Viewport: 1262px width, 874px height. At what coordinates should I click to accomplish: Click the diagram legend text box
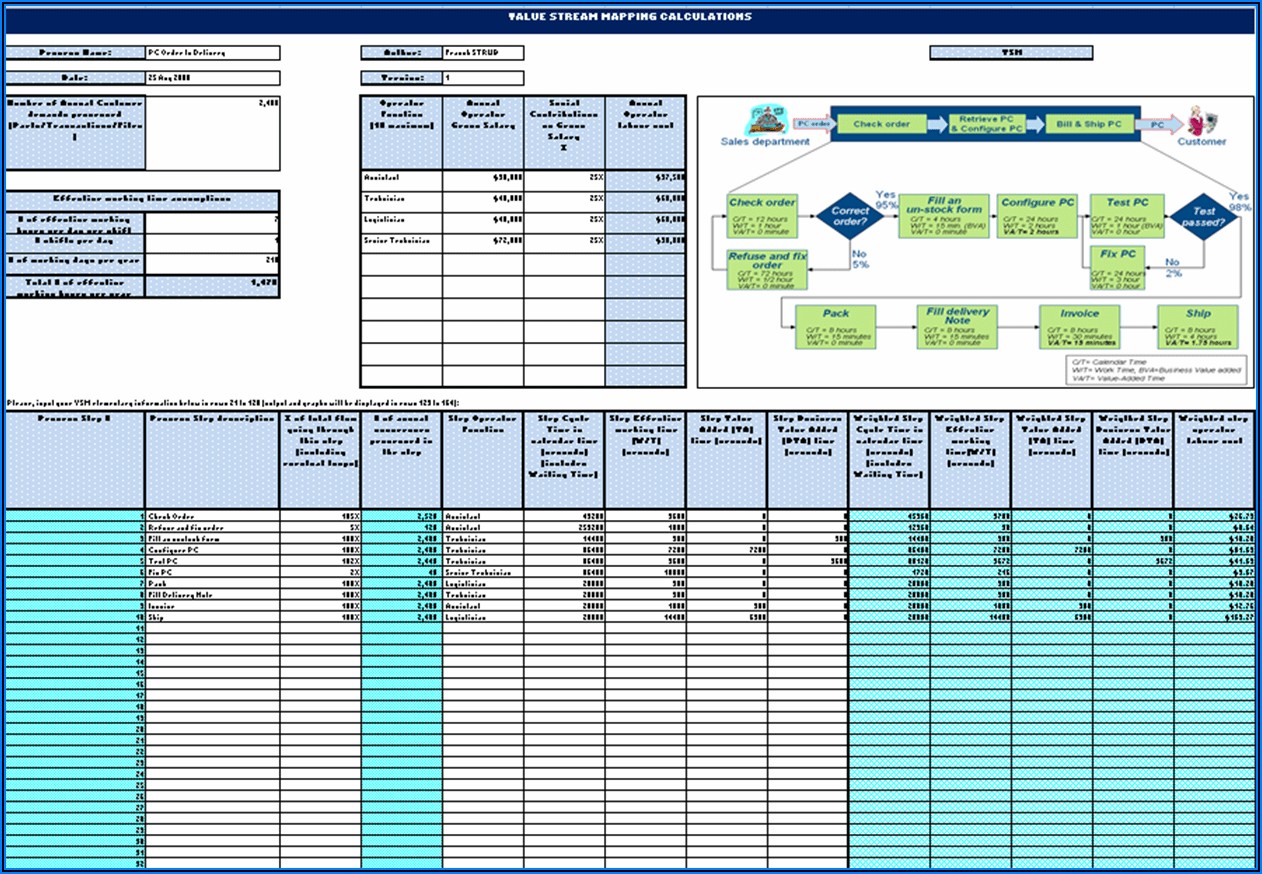(x=1156, y=369)
